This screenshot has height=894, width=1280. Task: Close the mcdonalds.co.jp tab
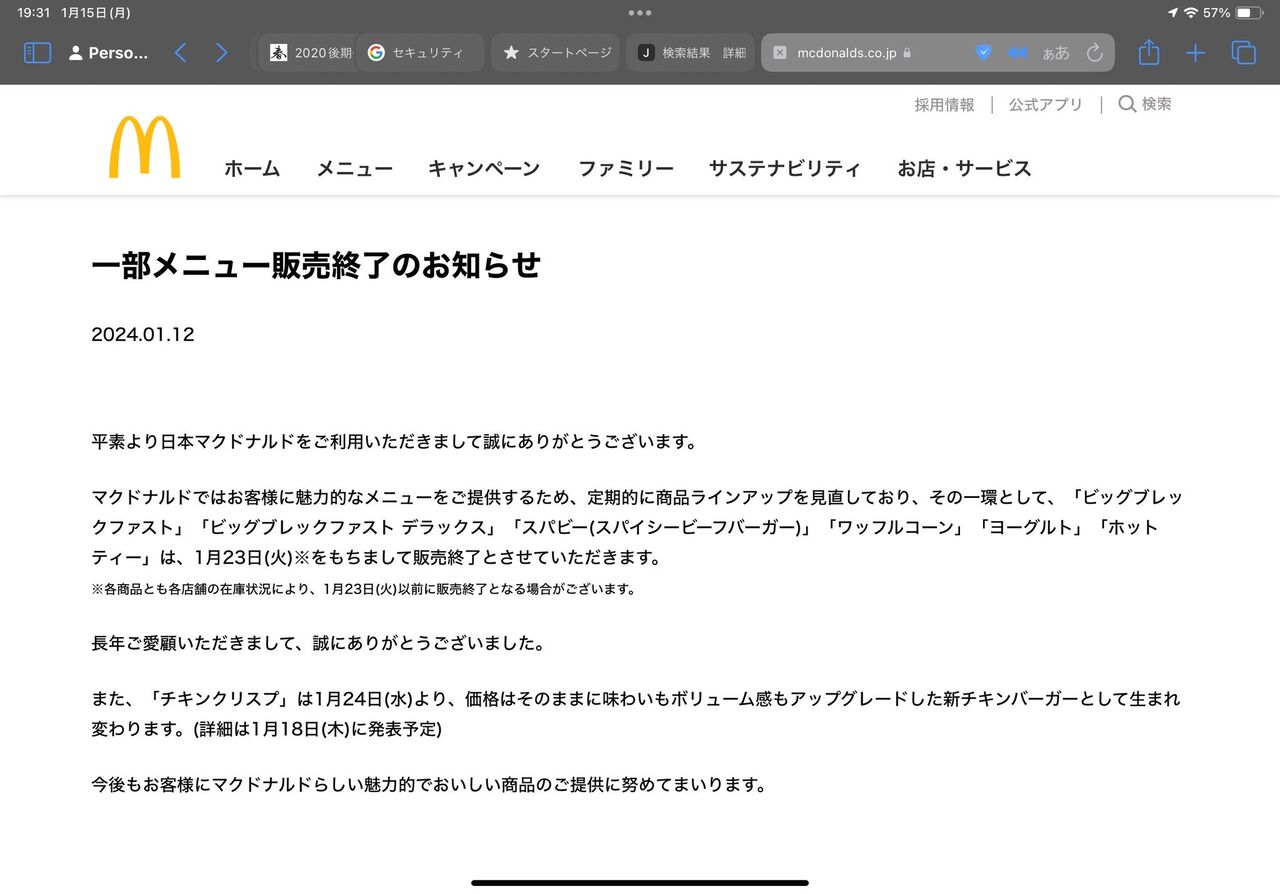(780, 53)
